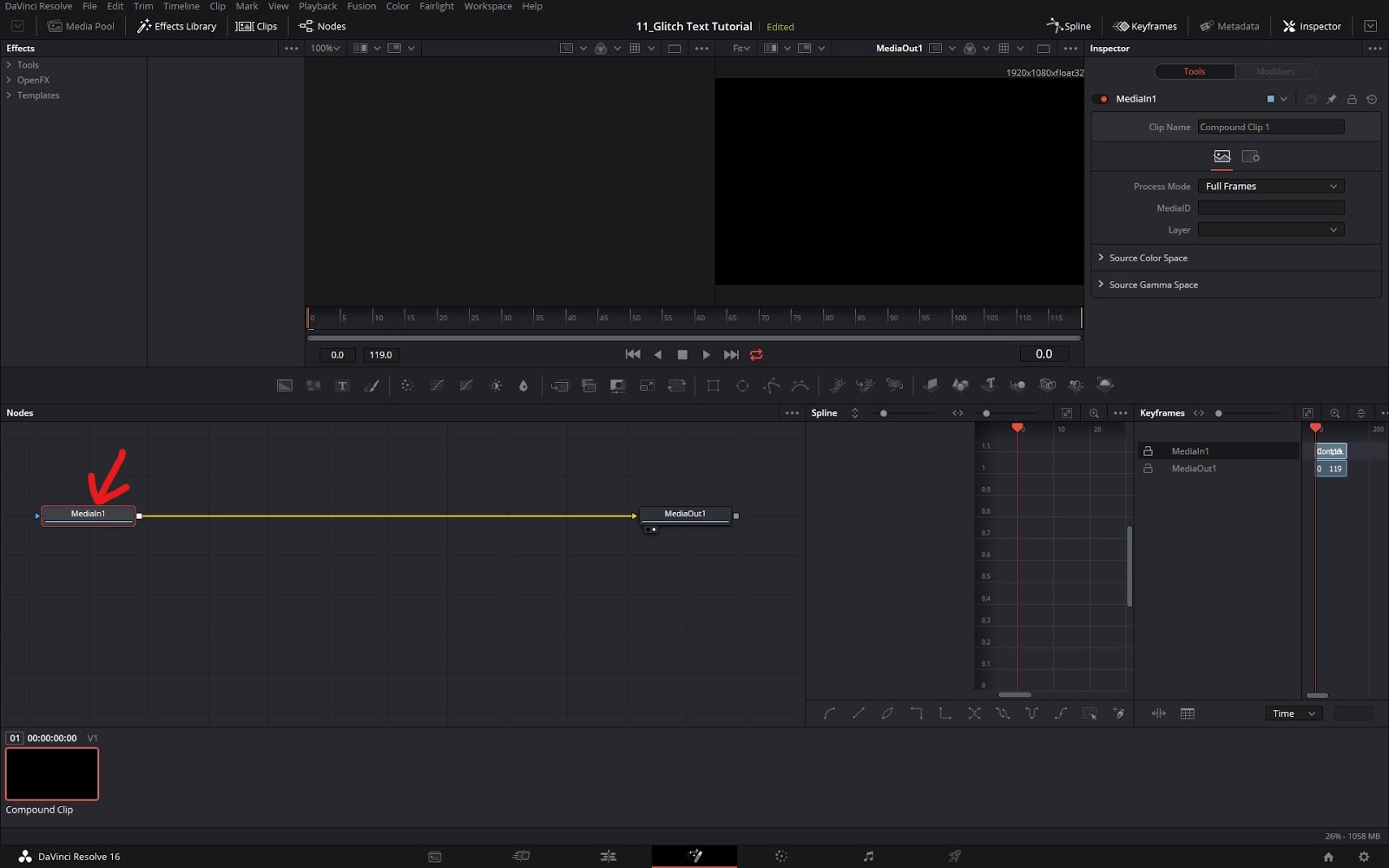Toggle the Media Pool panel
Viewport: 1389px width, 868px height.
tap(81, 26)
